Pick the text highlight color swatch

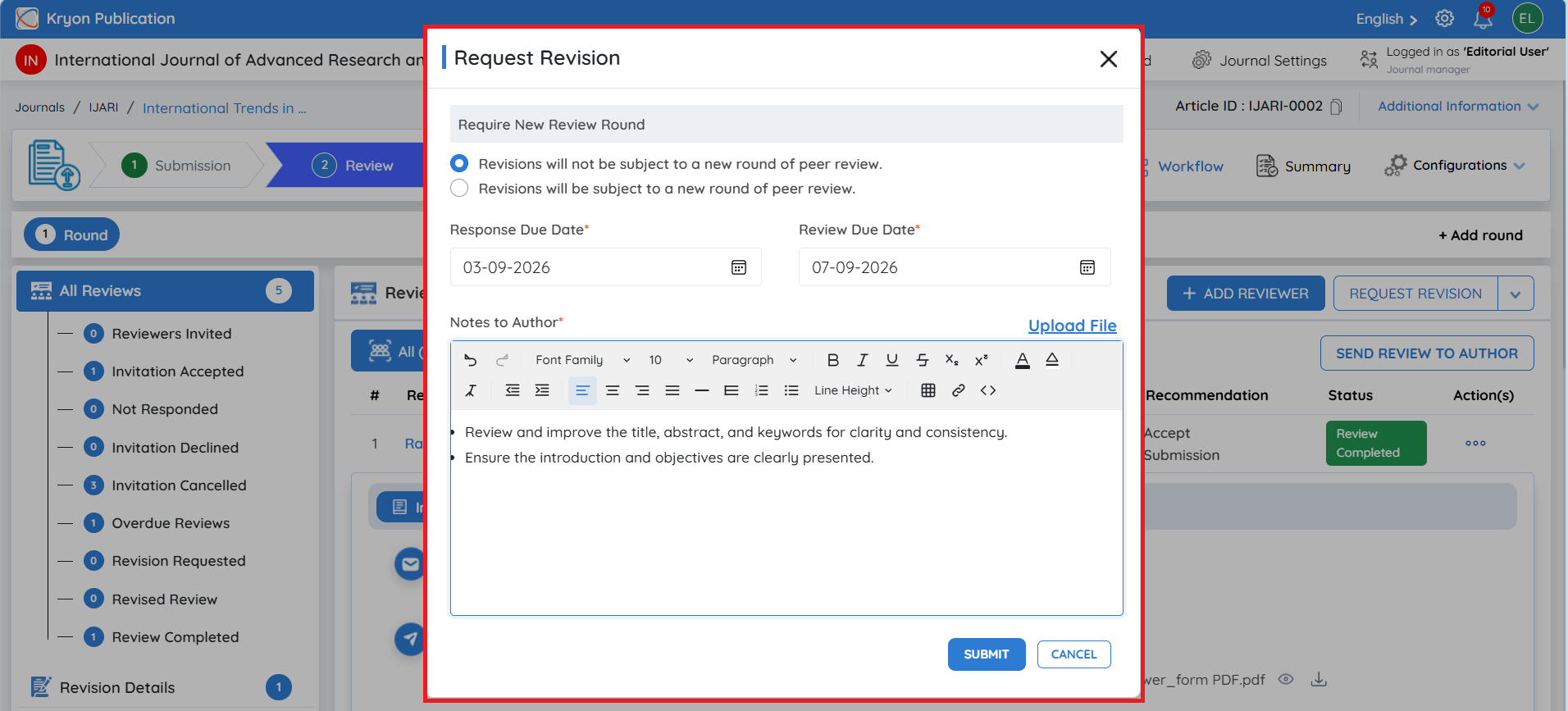1052,360
